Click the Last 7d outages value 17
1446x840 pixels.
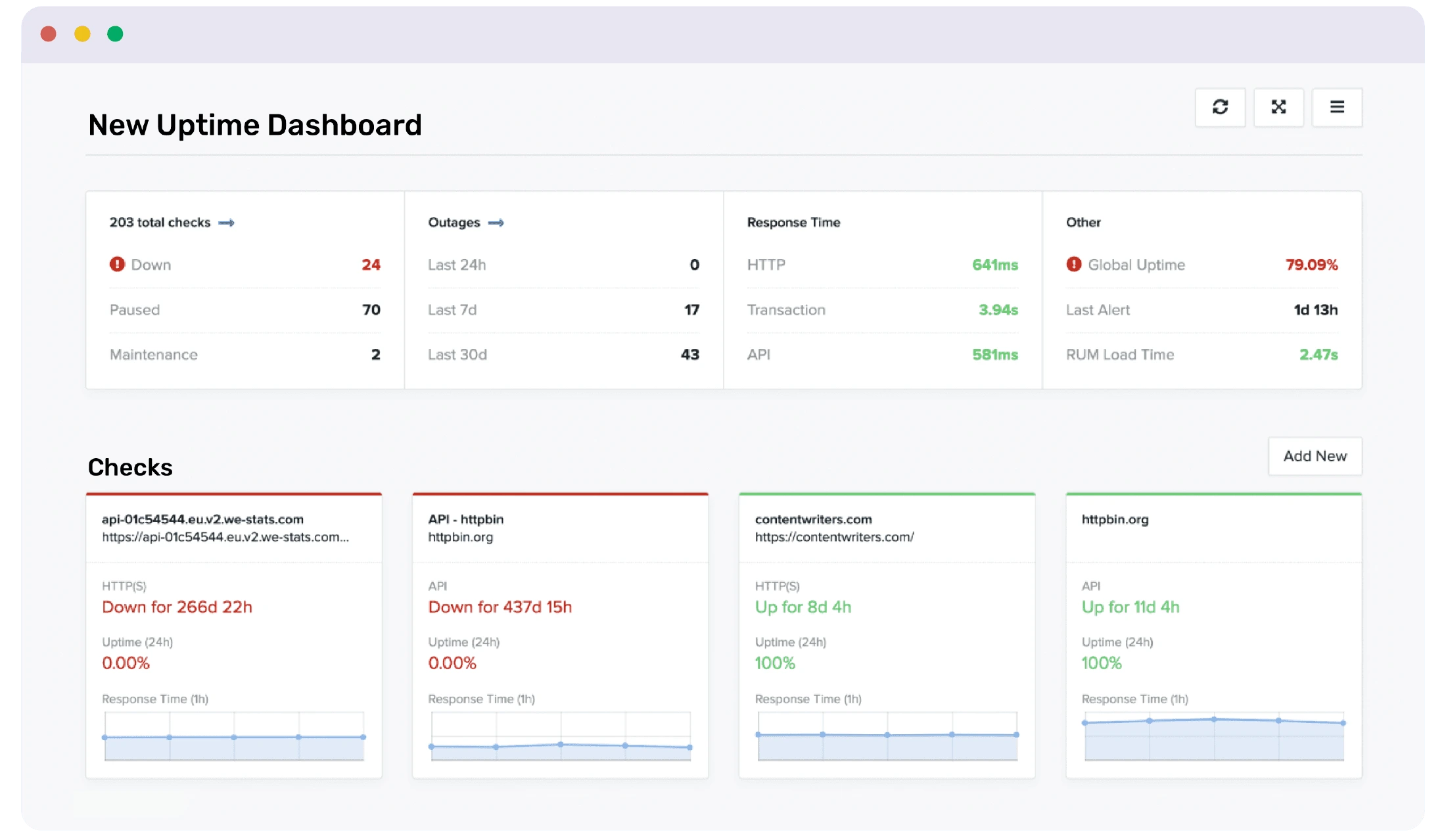pyautogui.click(x=692, y=310)
